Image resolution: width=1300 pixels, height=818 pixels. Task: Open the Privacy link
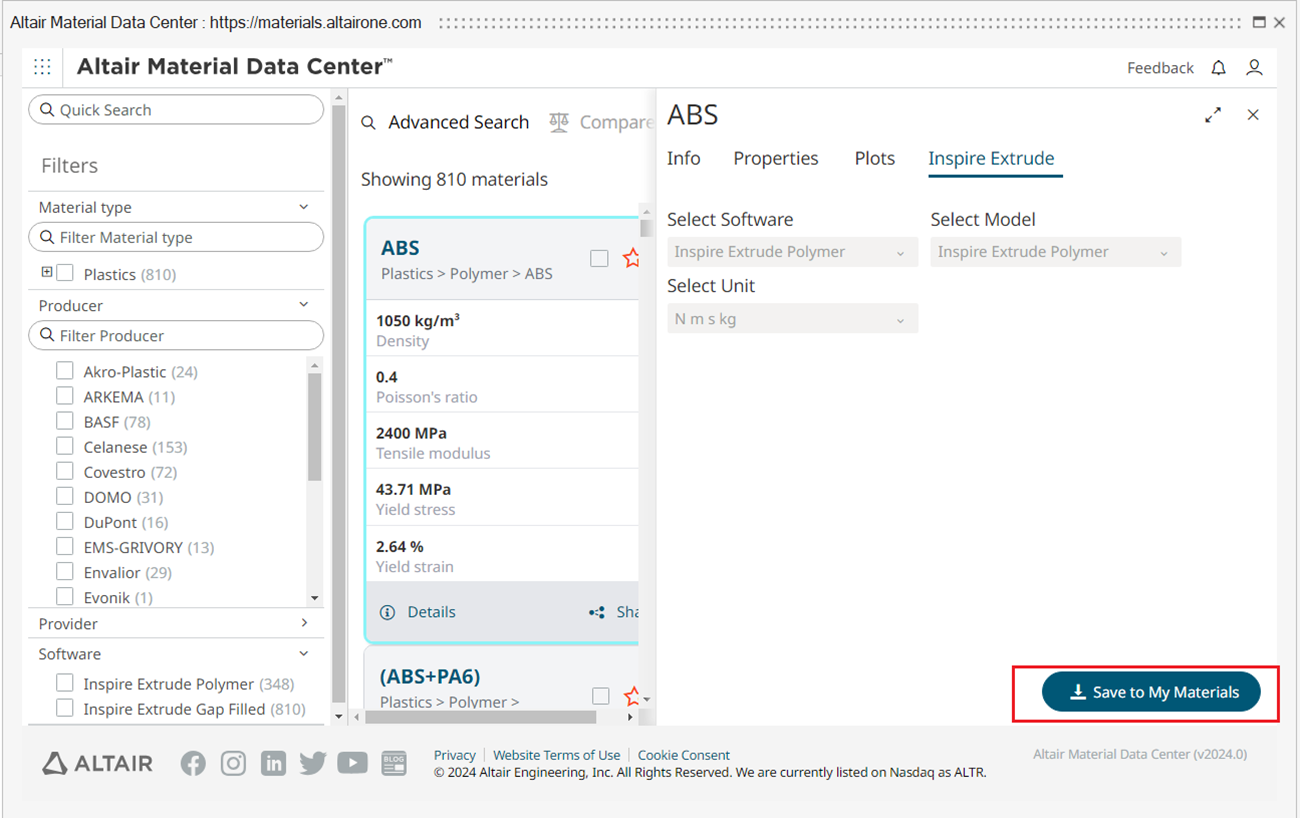tap(455, 755)
